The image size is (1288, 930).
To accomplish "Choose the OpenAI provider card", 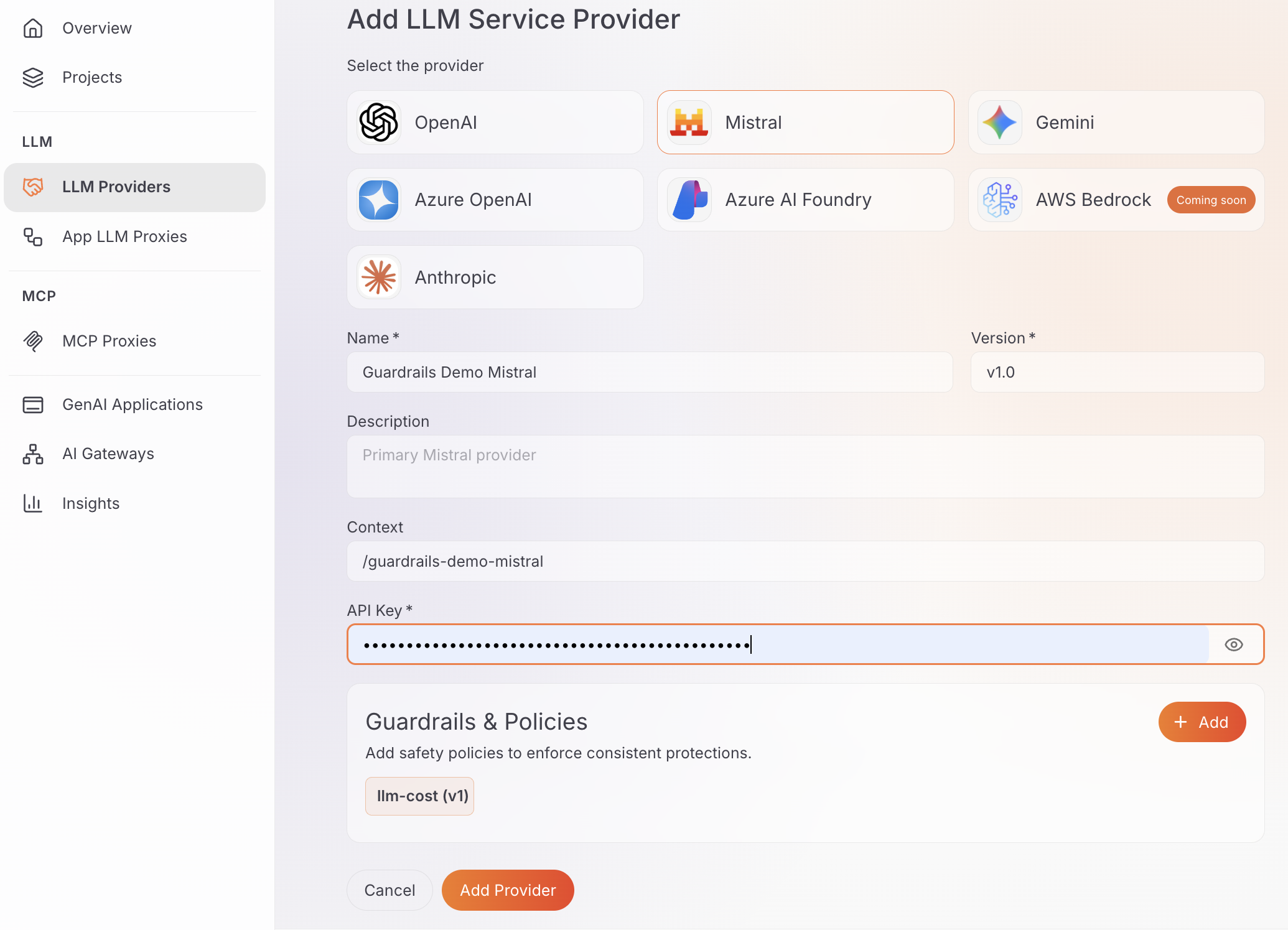I will click(495, 123).
